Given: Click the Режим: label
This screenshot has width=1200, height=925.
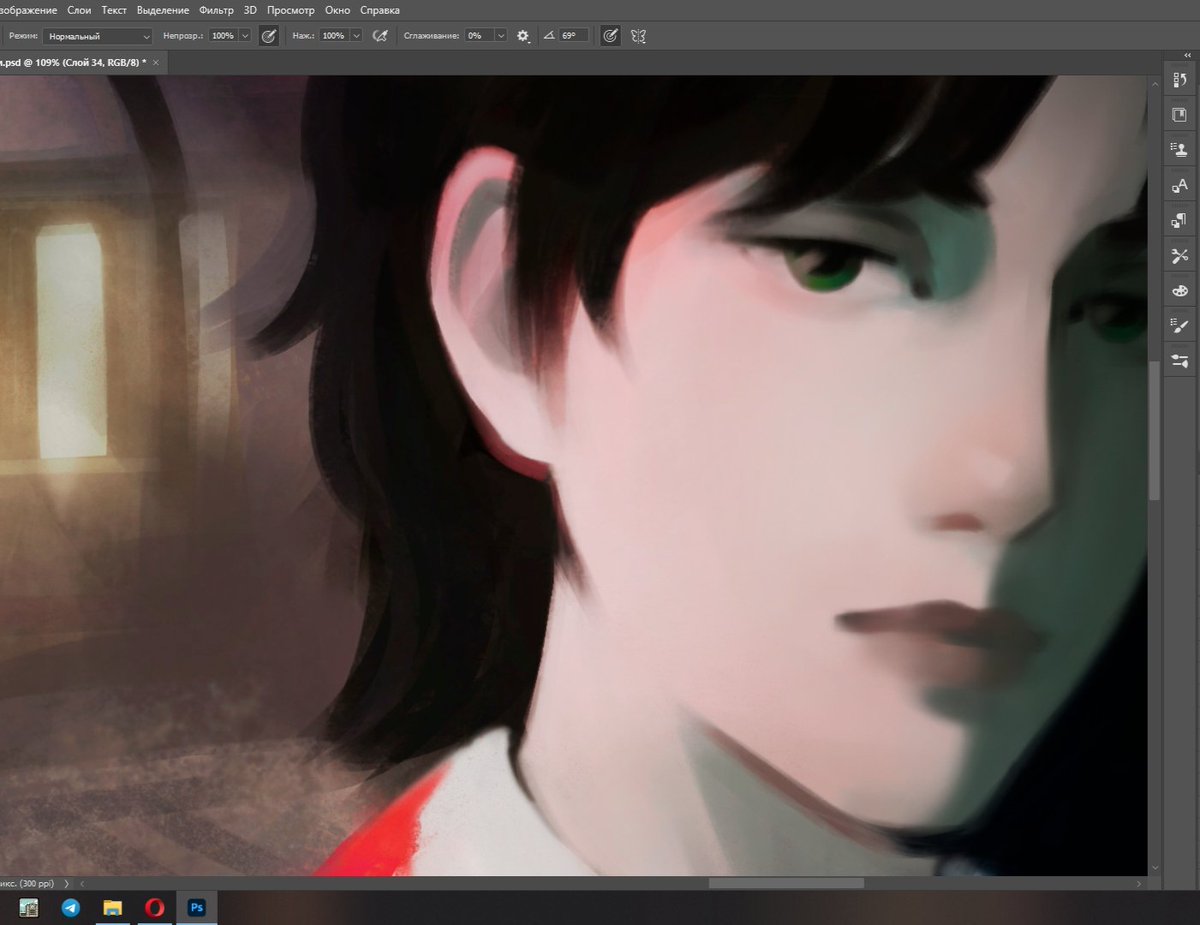Looking at the screenshot, I should pos(23,35).
